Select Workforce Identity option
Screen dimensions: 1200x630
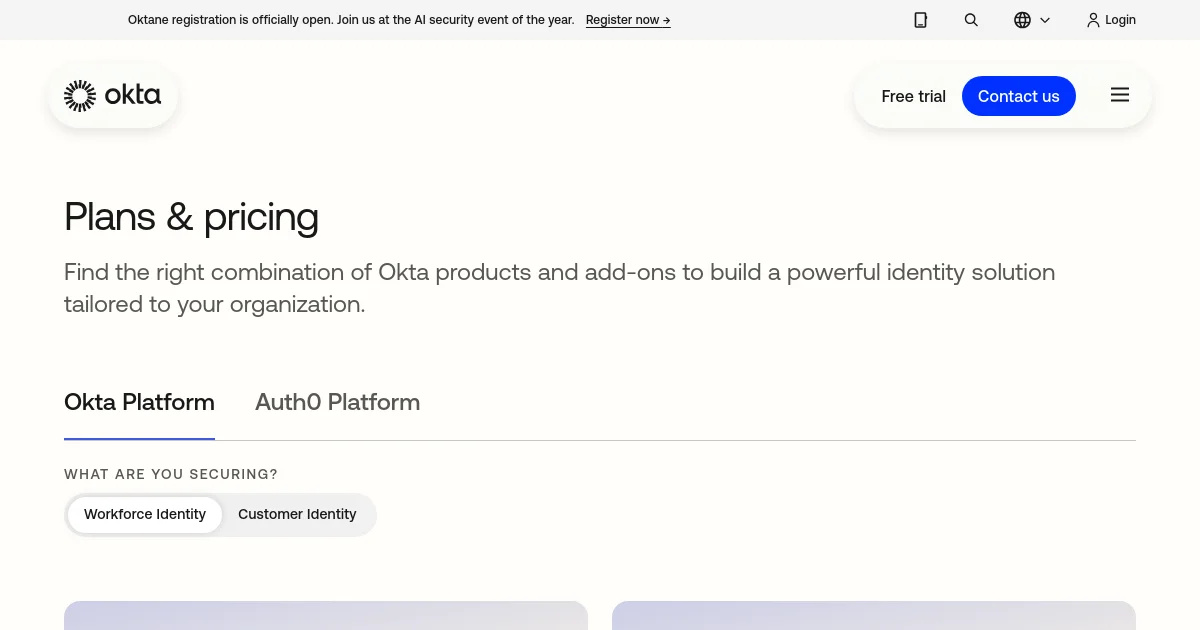[145, 514]
